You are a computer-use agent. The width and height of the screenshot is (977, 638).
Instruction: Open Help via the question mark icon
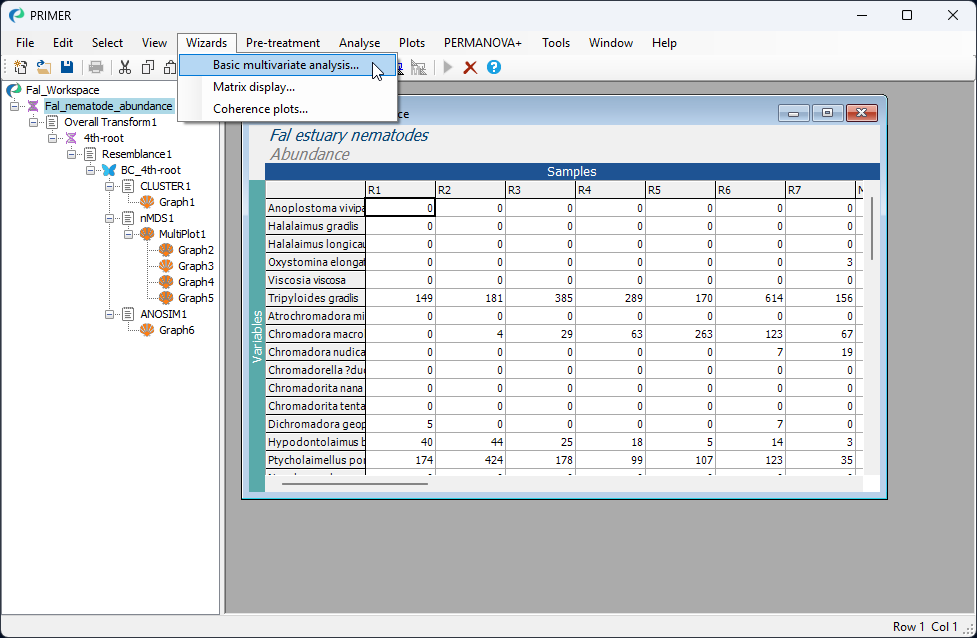[491, 67]
